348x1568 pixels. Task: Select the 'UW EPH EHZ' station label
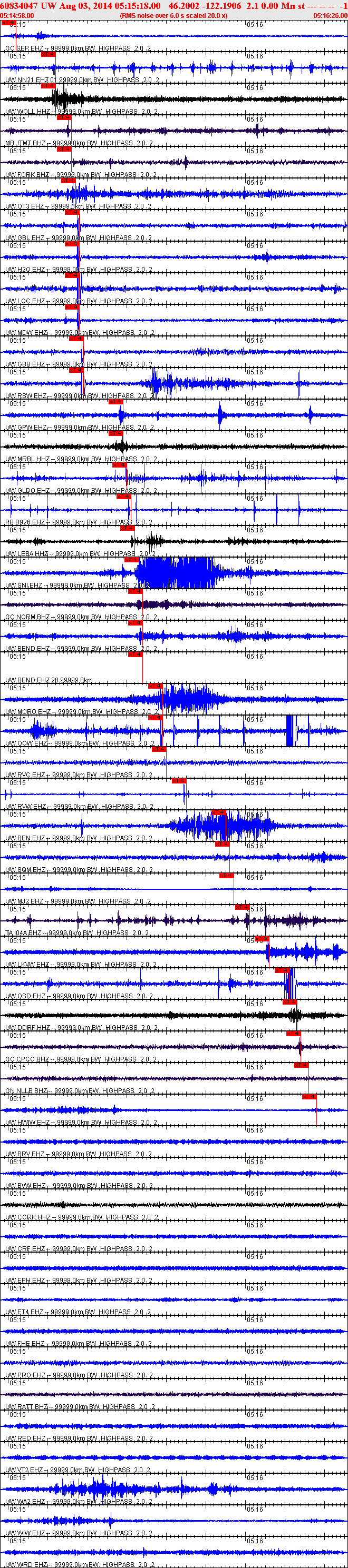coord(25,1281)
